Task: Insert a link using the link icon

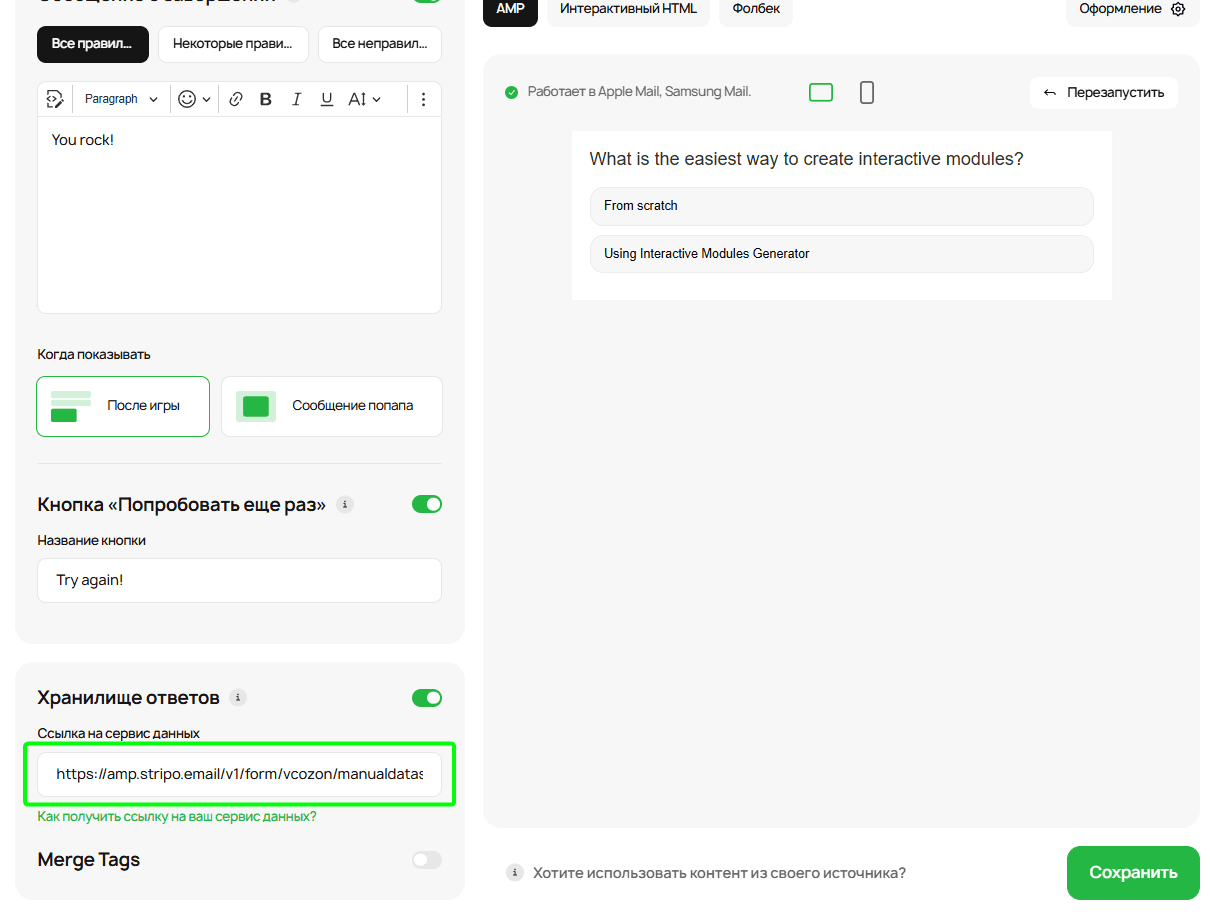Action: [x=236, y=99]
